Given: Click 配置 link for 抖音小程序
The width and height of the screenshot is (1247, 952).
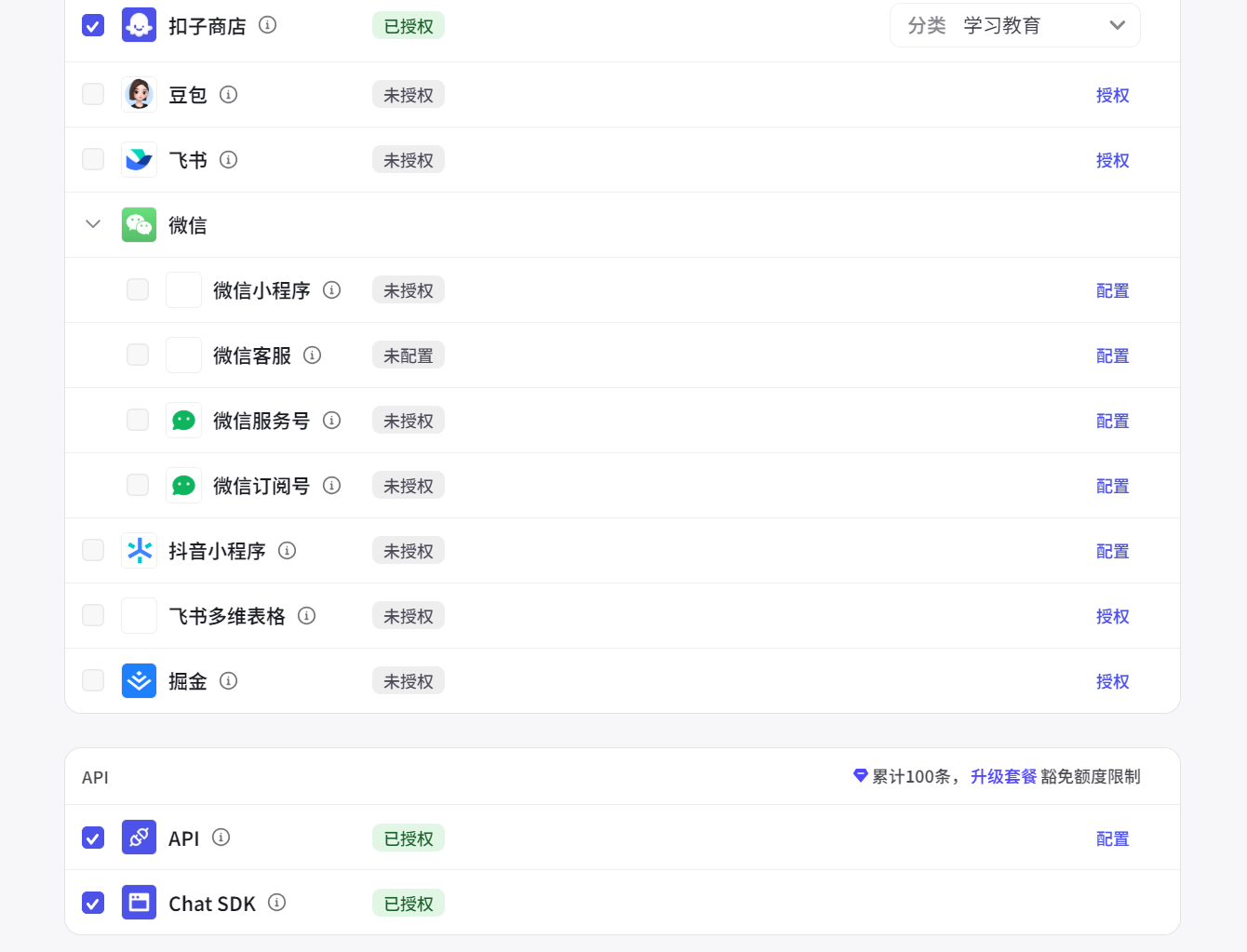Looking at the screenshot, I should pos(1112,551).
